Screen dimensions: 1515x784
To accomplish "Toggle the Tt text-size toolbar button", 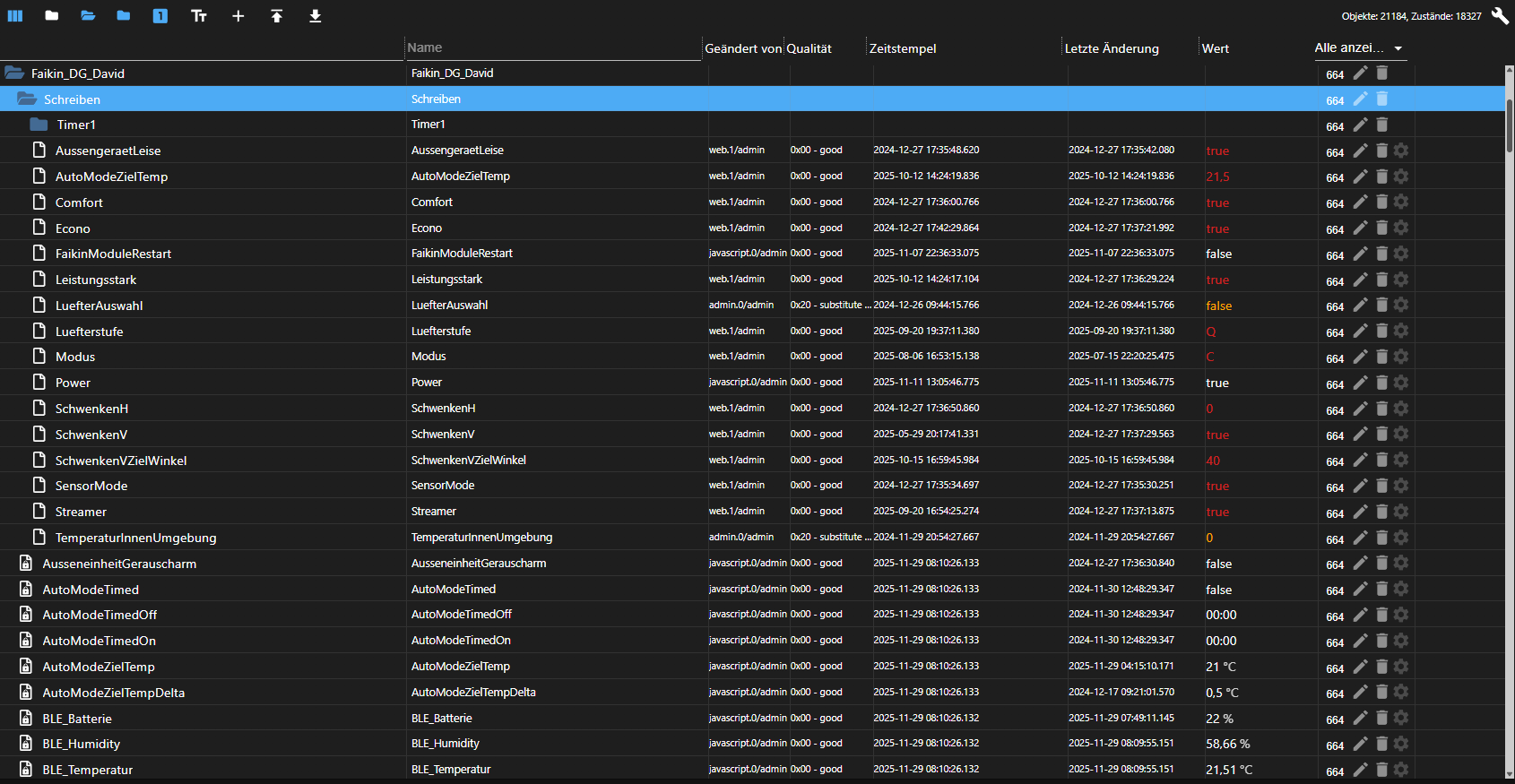I will click(199, 16).
